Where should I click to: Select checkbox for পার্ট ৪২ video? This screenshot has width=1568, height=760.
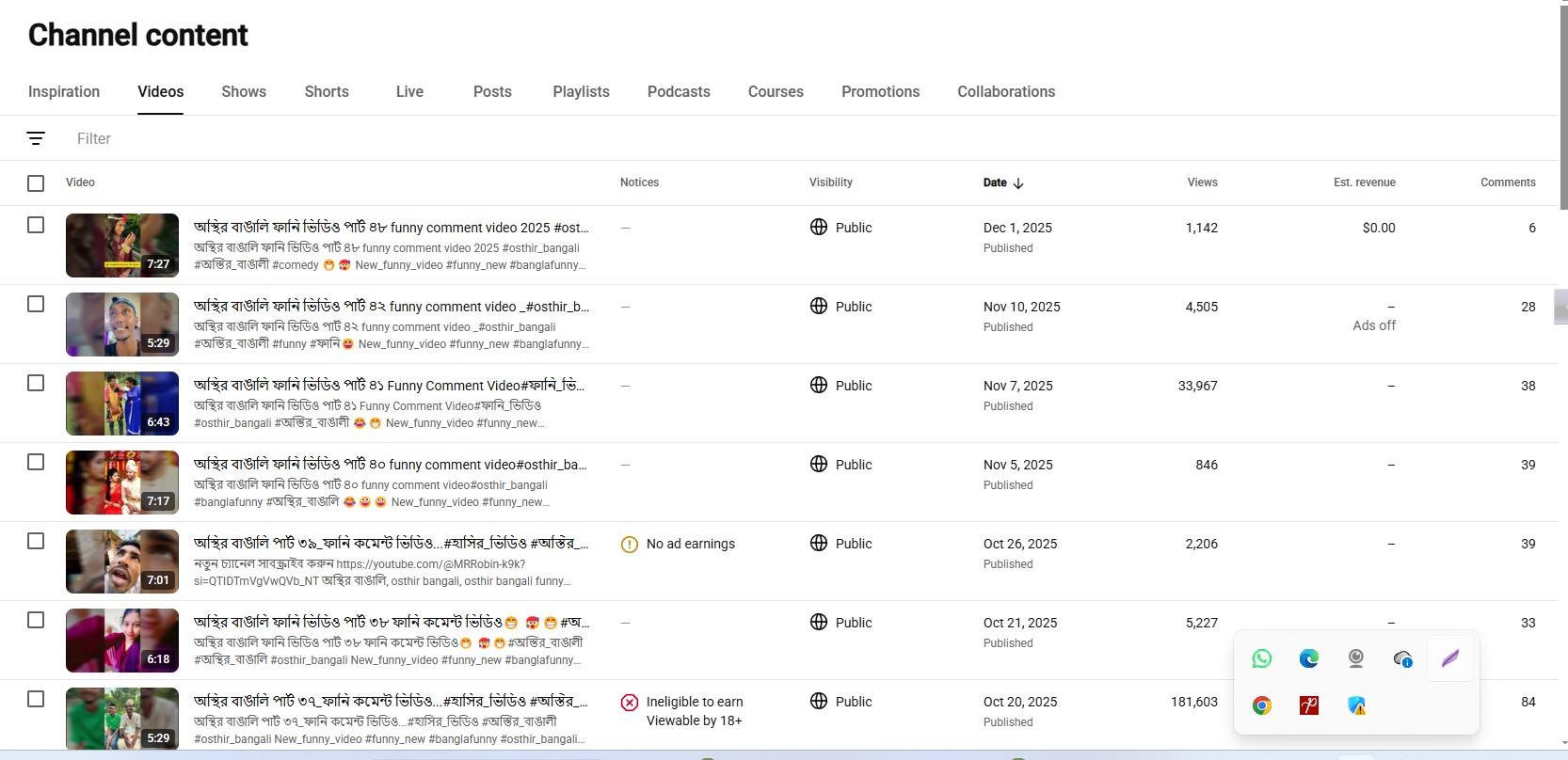[36, 304]
